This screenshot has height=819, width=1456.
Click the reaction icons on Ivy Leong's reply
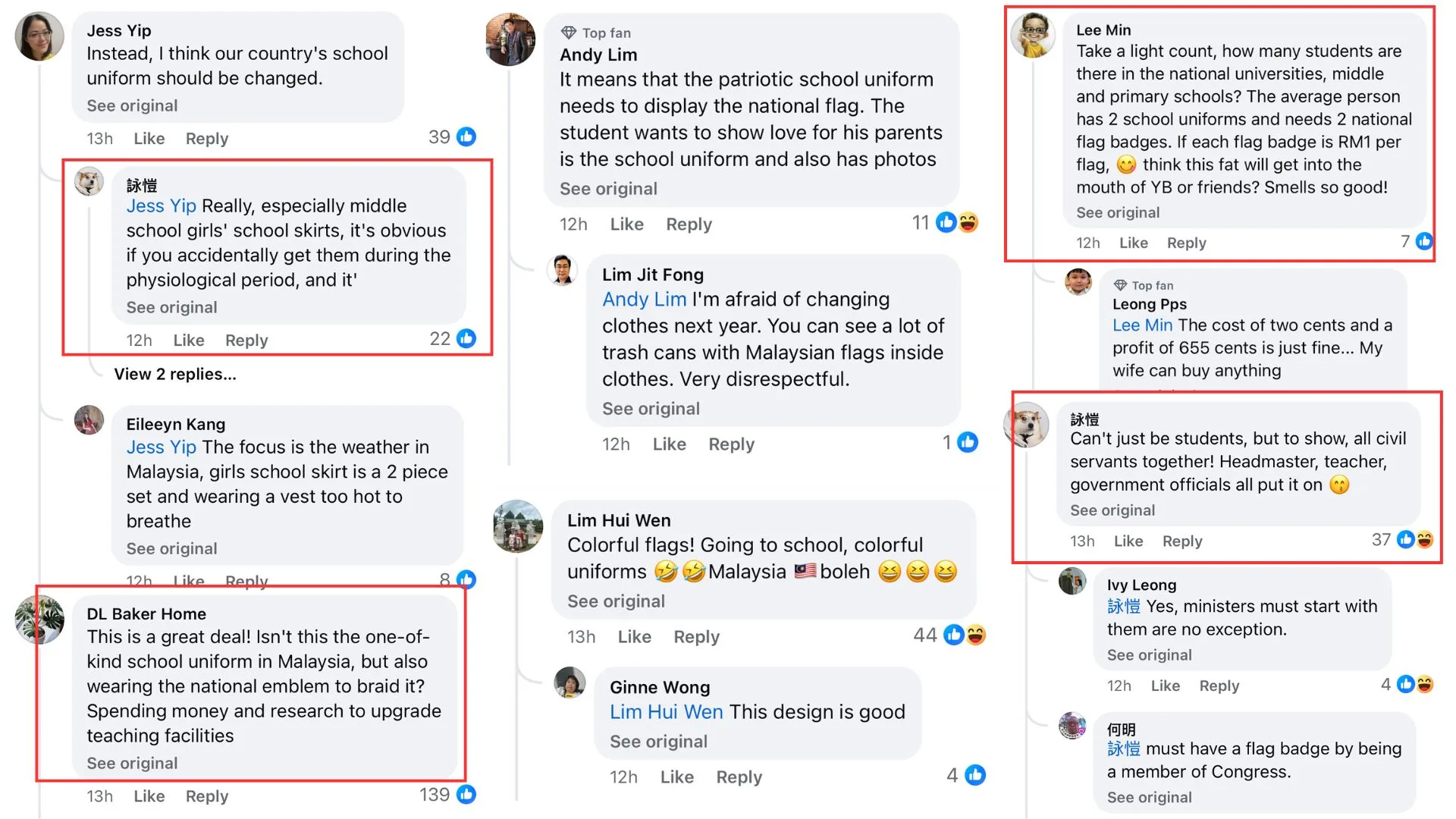point(1415,685)
